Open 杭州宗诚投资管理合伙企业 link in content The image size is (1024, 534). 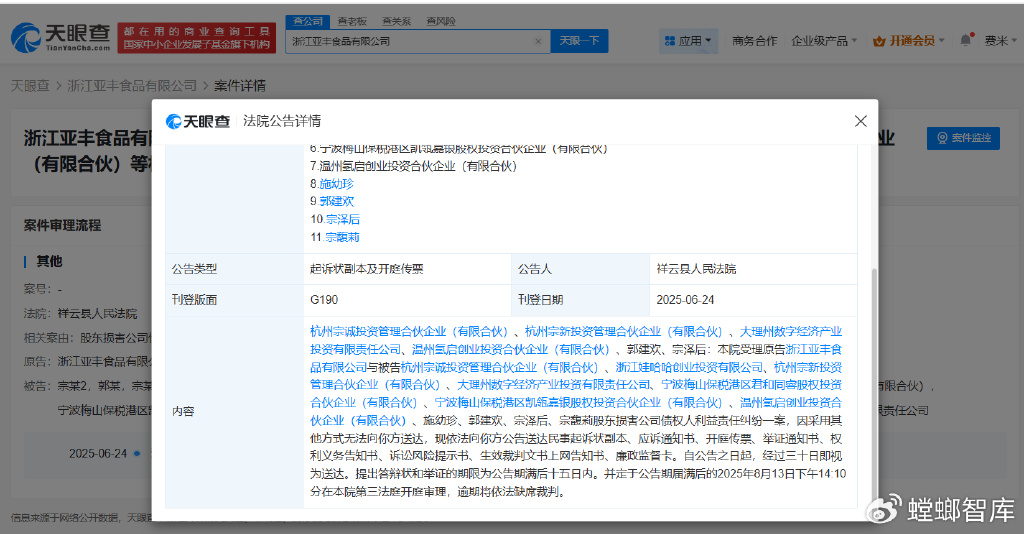[x=409, y=332]
